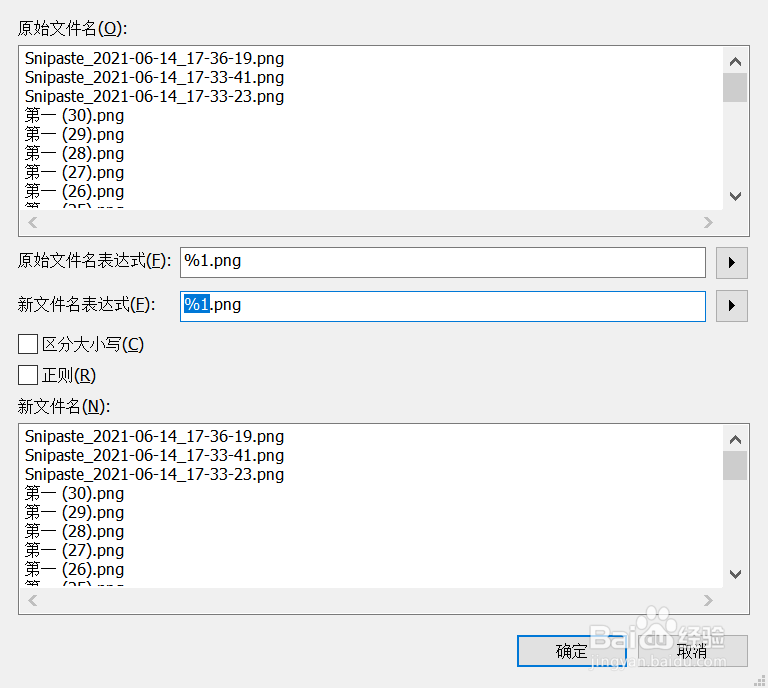Select Snipaste_2021-06-14_17-33-41.png in original list
Image resolution: width=768 pixels, height=688 pixels.
coord(154,77)
